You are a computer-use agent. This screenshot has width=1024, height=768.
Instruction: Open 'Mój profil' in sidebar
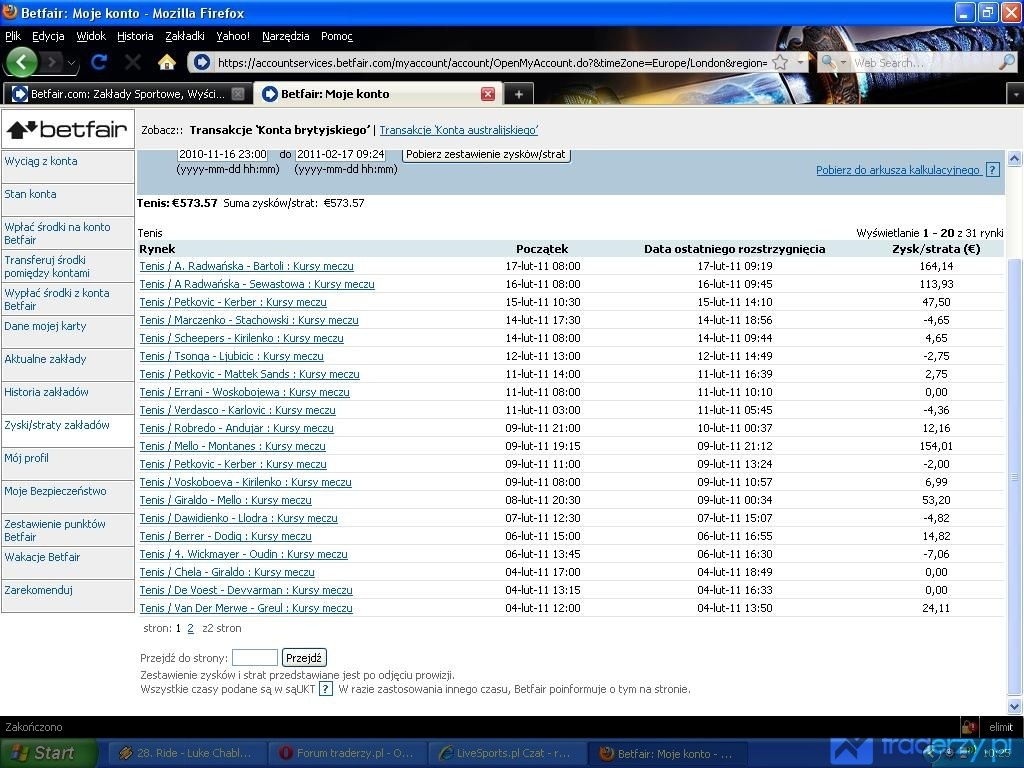click(x=26, y=458)
